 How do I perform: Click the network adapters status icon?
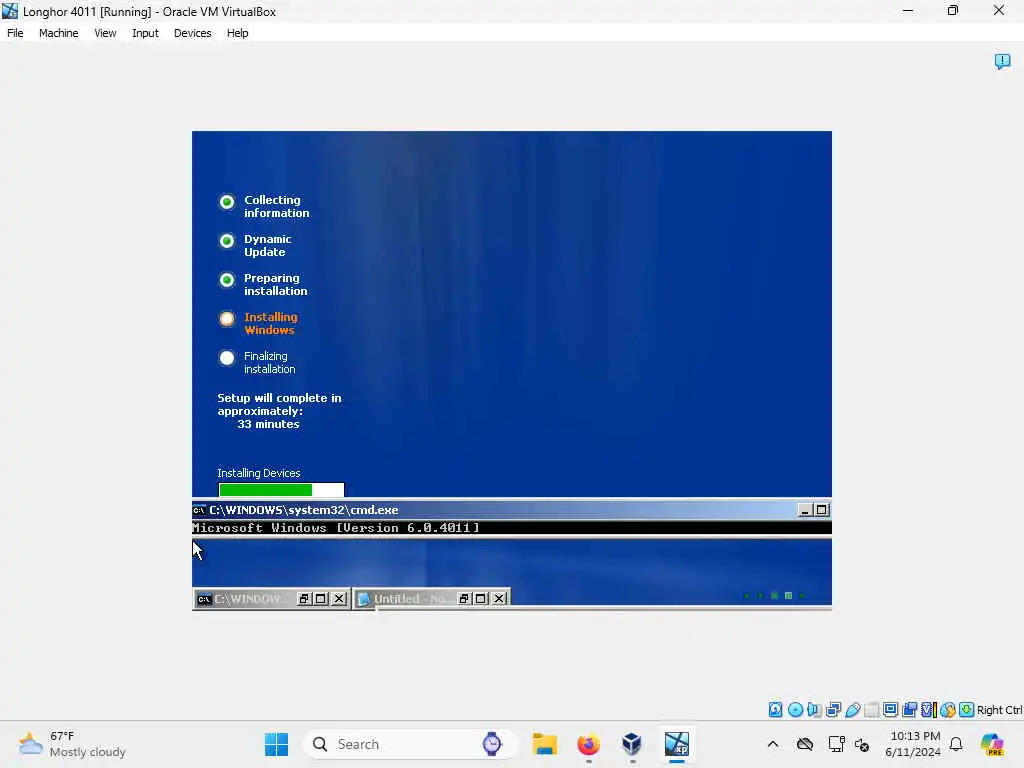click(833, 710)
